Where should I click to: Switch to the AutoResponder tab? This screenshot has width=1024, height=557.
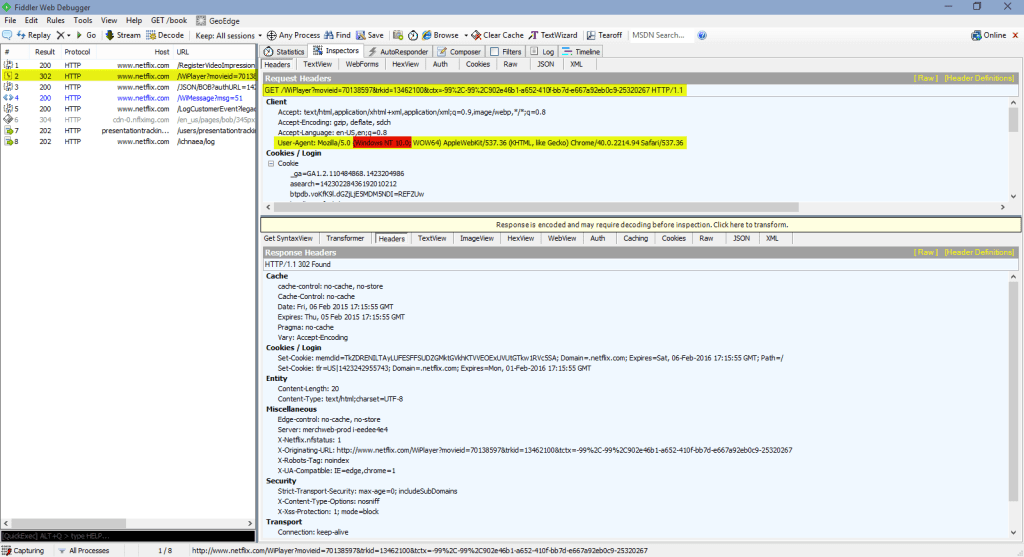pos(398,52)
